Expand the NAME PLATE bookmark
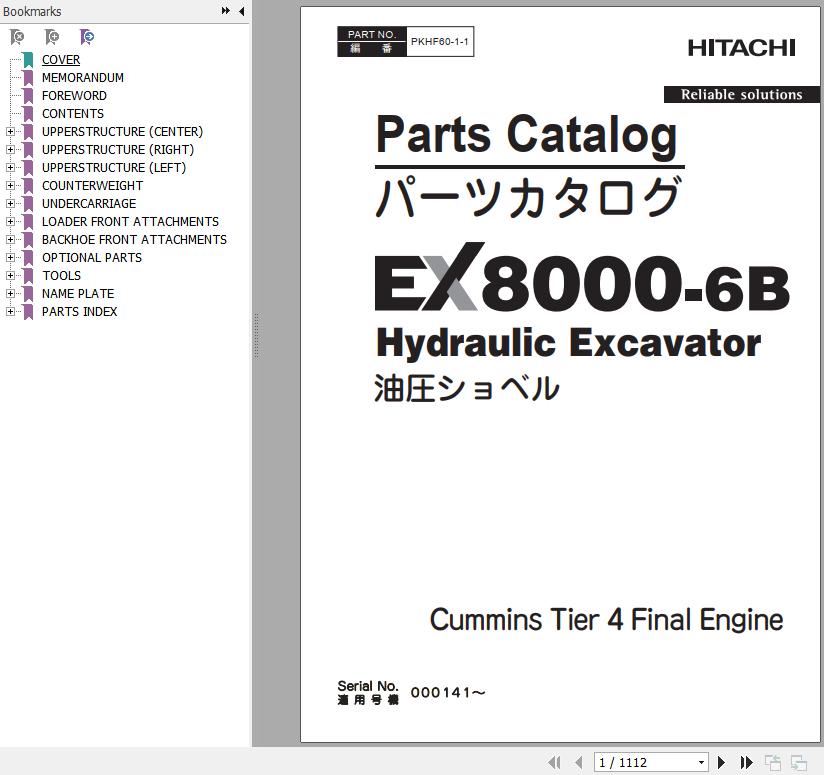 point(10,293)
